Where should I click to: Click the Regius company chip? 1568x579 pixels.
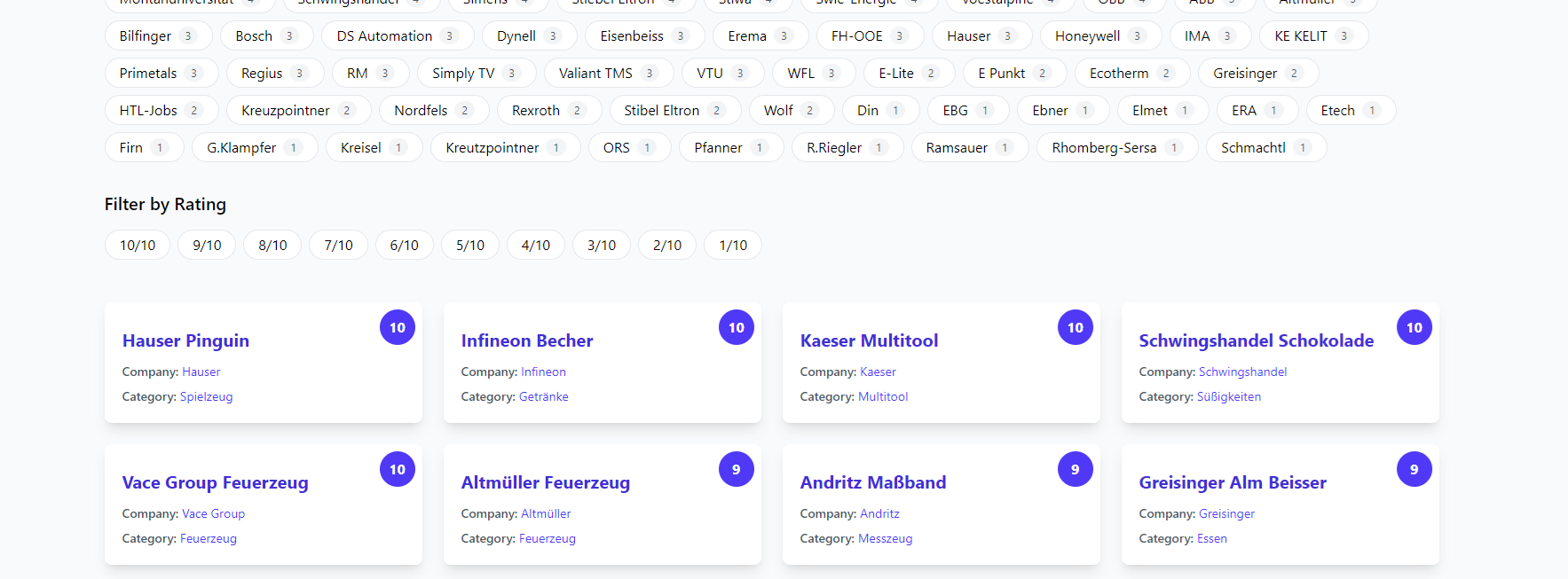coord(275,74)
